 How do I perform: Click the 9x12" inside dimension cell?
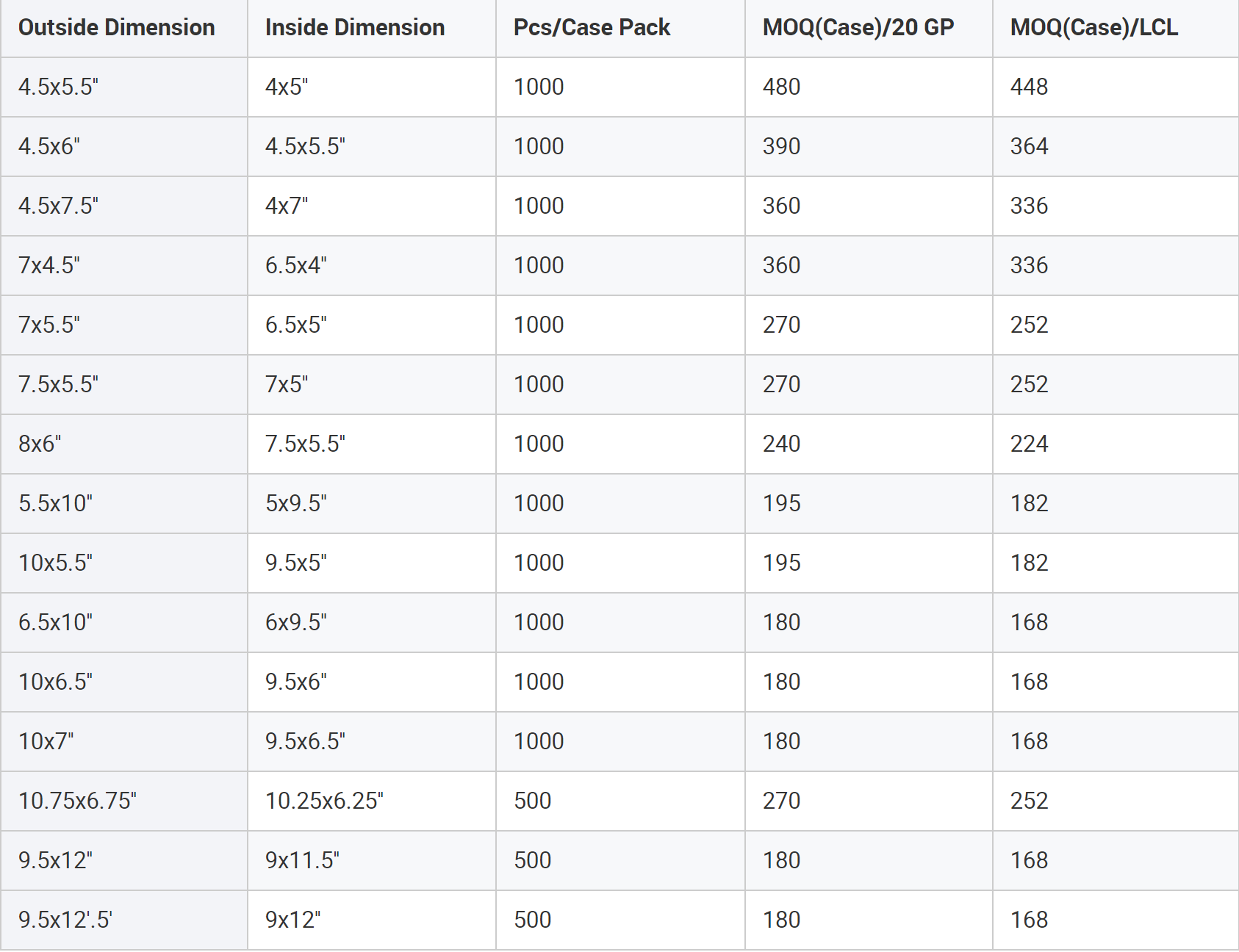pyautogui.click(x=372, y=920)
